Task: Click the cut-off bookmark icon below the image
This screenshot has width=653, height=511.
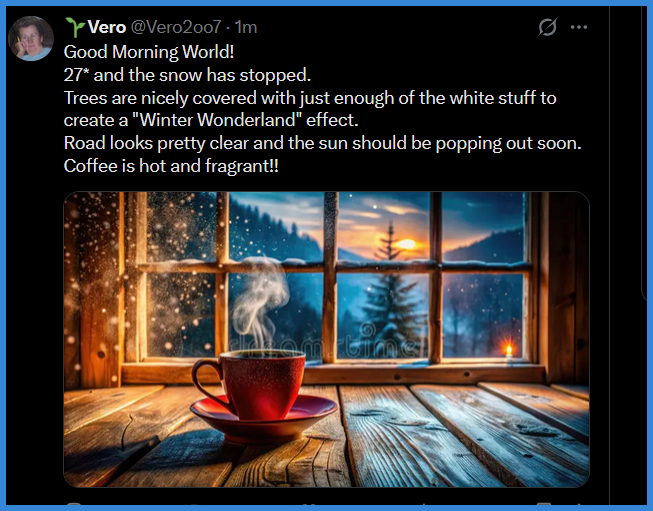Action: 545,504
